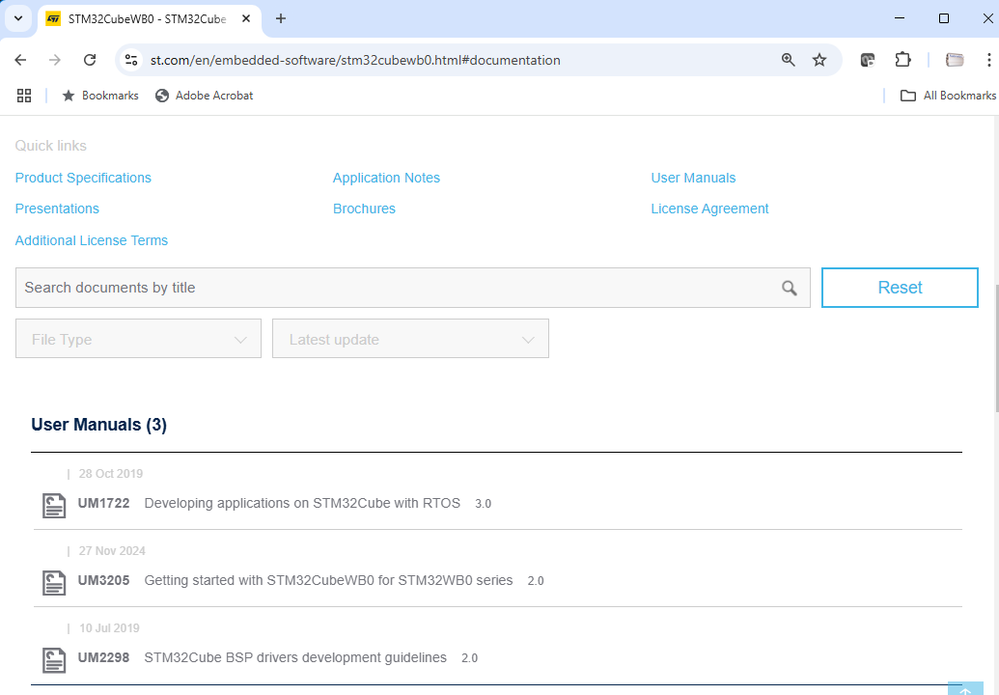Image resolution: width=999 pixels, height=695 pixels.
Task: Click the document icon for UM3205
Action: coord(54,583)
